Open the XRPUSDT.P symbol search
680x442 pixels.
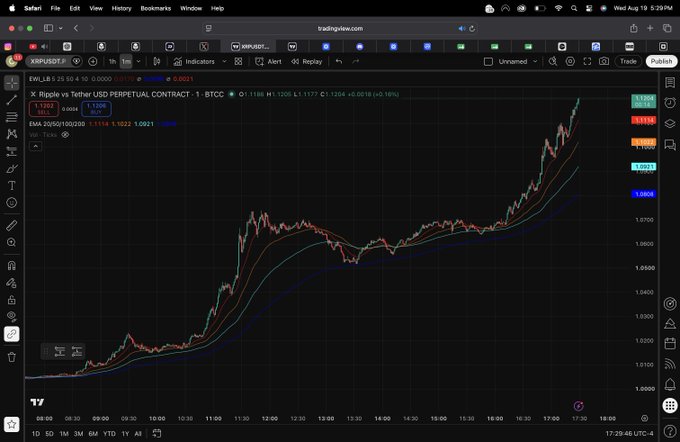point(48,61)
